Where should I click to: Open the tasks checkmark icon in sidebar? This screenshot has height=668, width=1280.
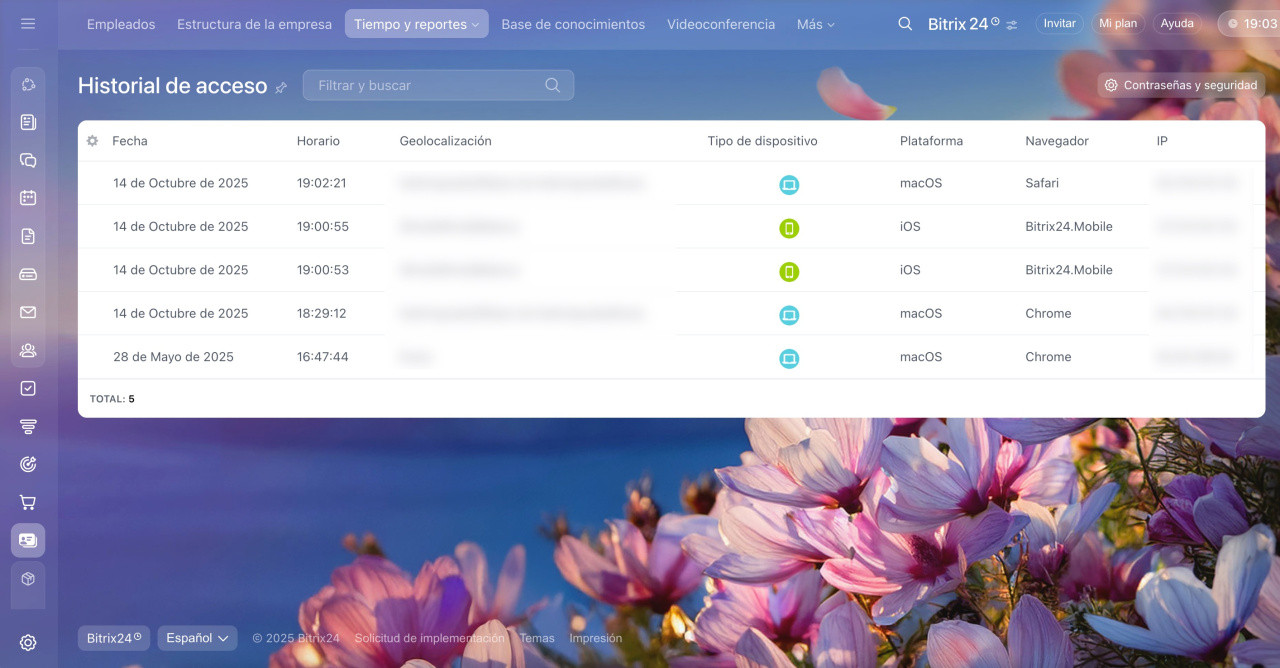coord(28,388)
